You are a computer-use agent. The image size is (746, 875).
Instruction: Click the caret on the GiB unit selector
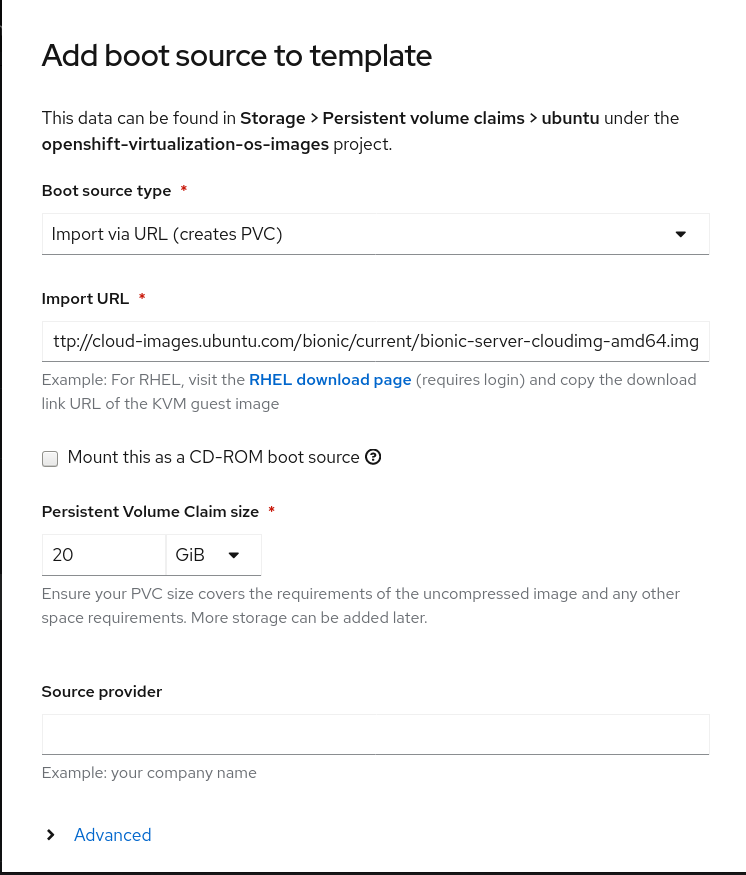pos(233,555)
